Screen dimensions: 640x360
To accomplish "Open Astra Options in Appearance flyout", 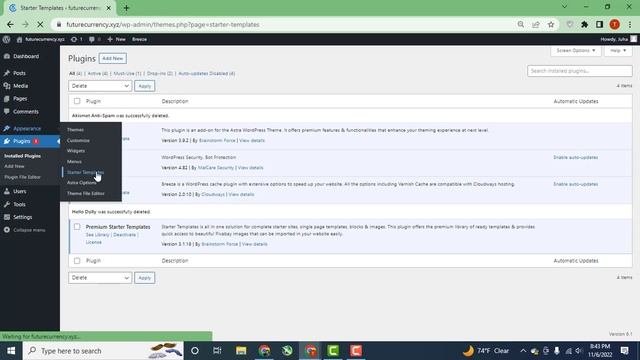I will [x=82, y=182].
